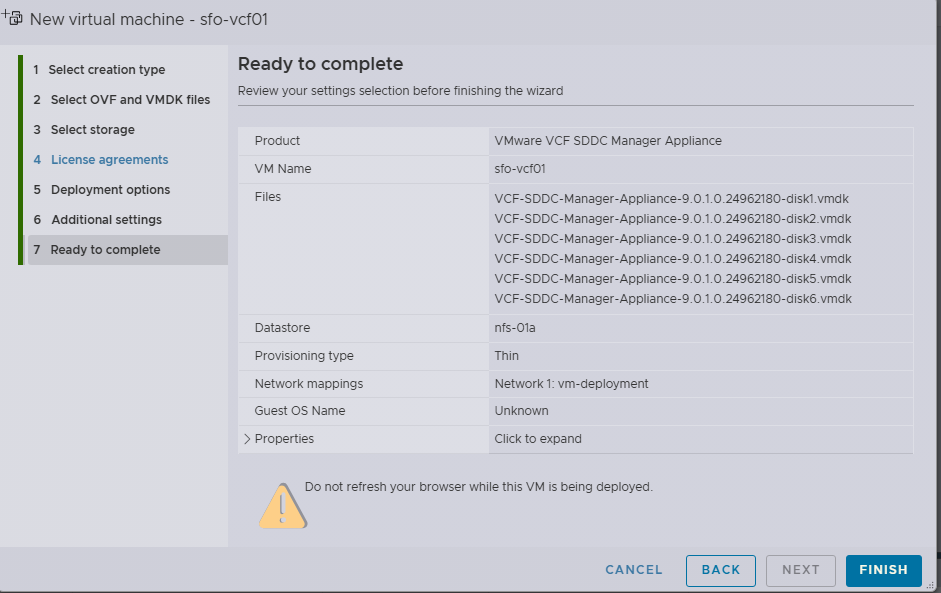This screenshot has height=593, width=941.
Task: Click the disabled Next button
Action: (800, 570)
